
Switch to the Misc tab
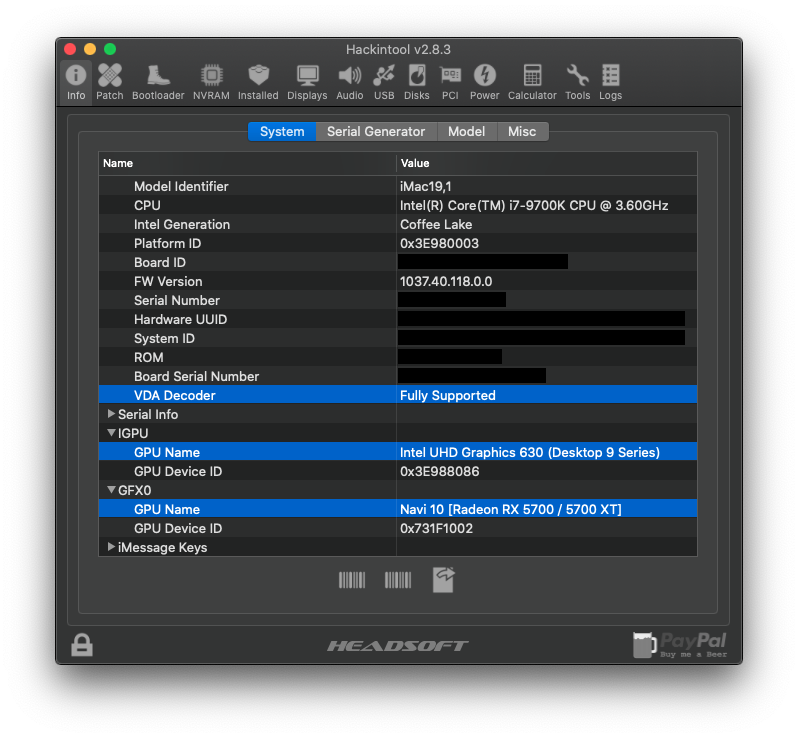tap(522, 131)
